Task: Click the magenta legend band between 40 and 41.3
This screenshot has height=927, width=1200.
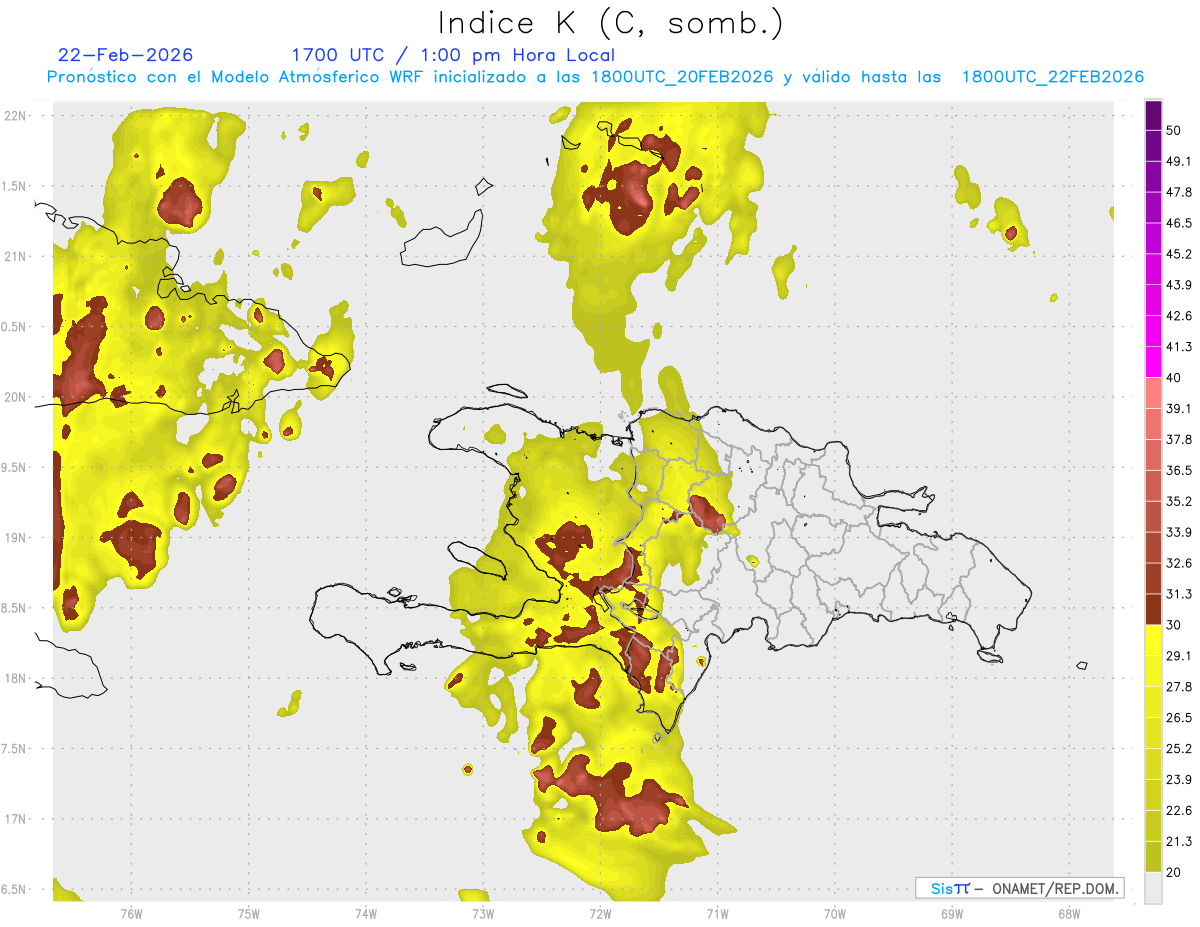Action: (1154, 362)
